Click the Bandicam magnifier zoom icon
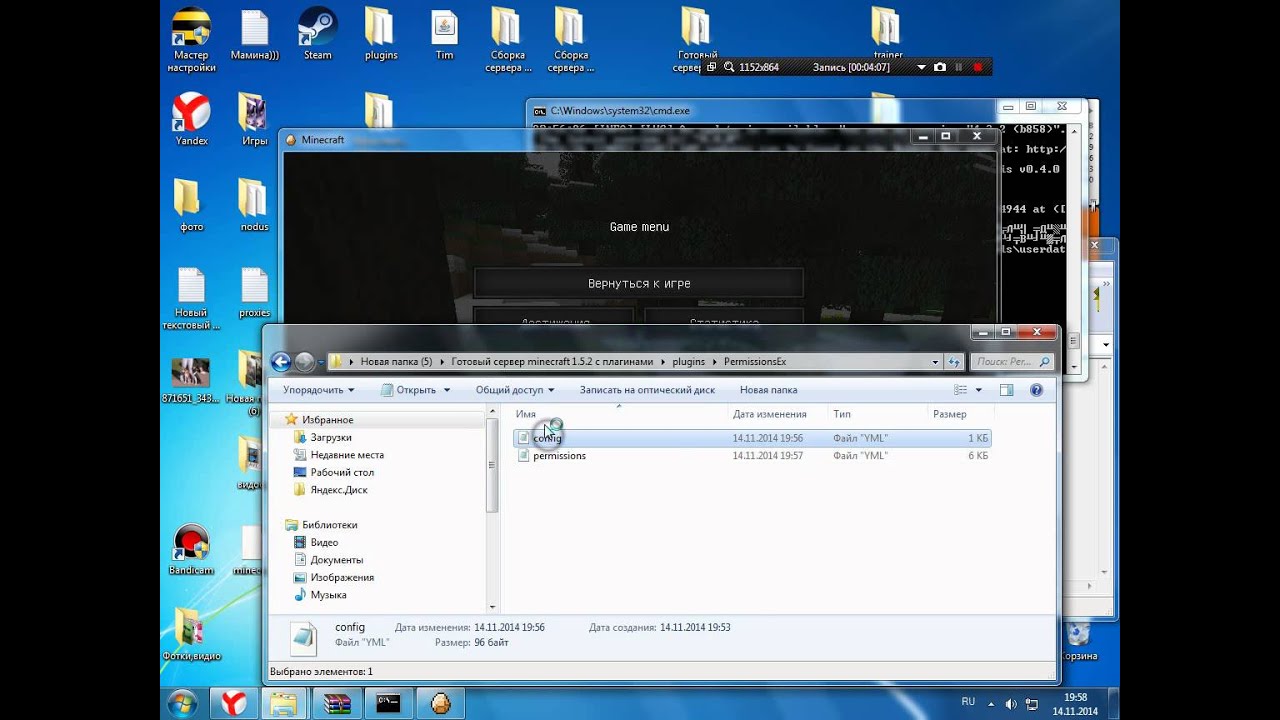The width and height of the screenshot is (1280, 720). 729,67
